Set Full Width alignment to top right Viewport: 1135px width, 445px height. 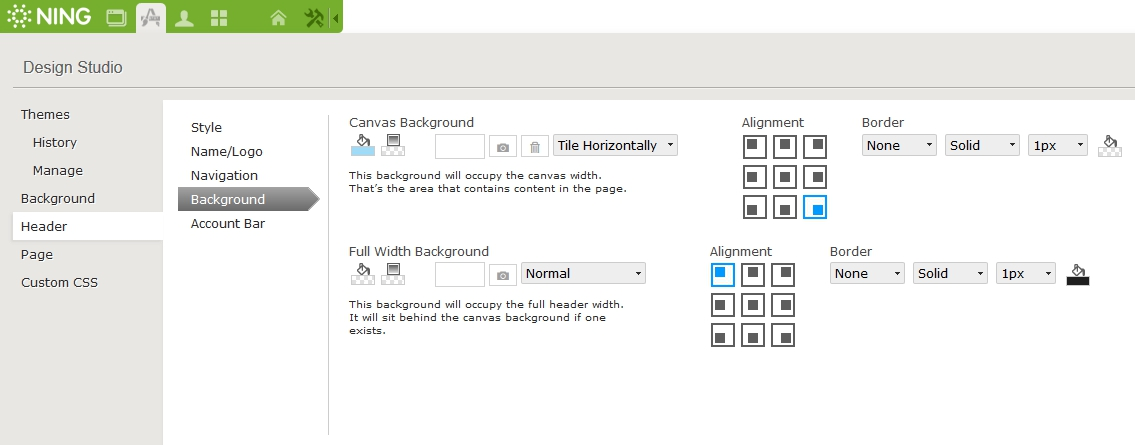(783, 275)
